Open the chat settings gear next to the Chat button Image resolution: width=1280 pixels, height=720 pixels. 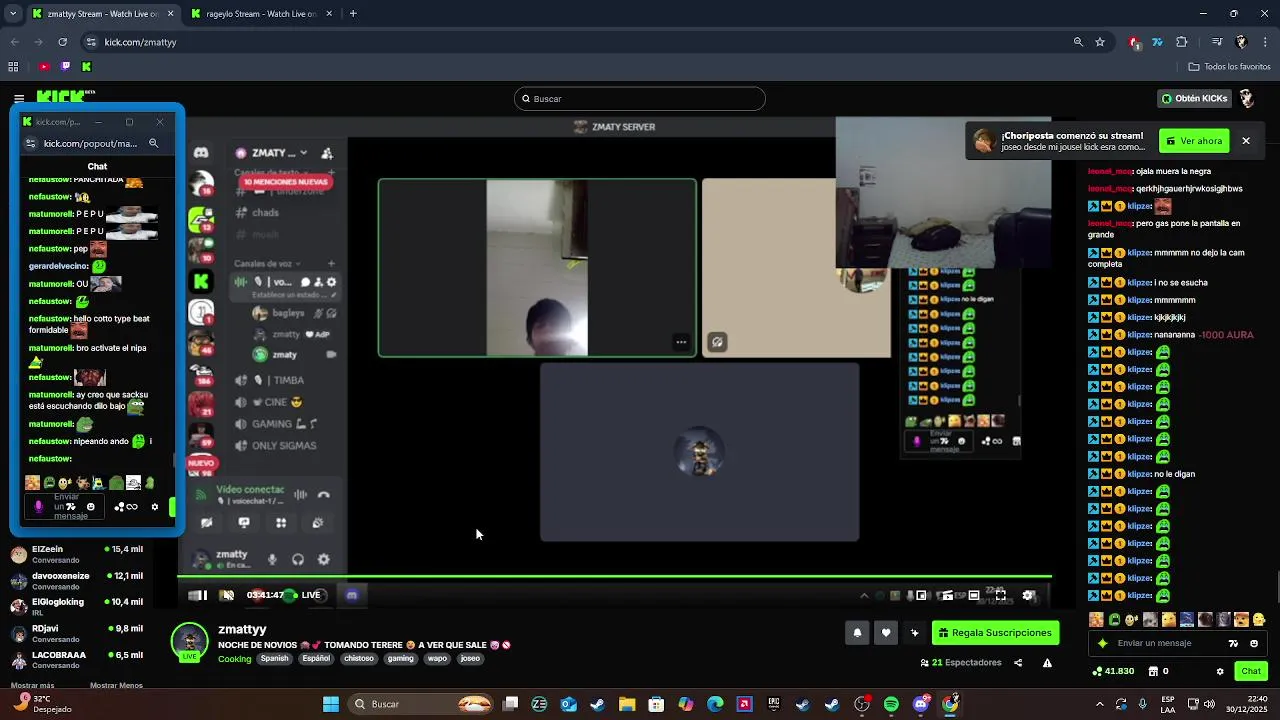click(1219, 671)
